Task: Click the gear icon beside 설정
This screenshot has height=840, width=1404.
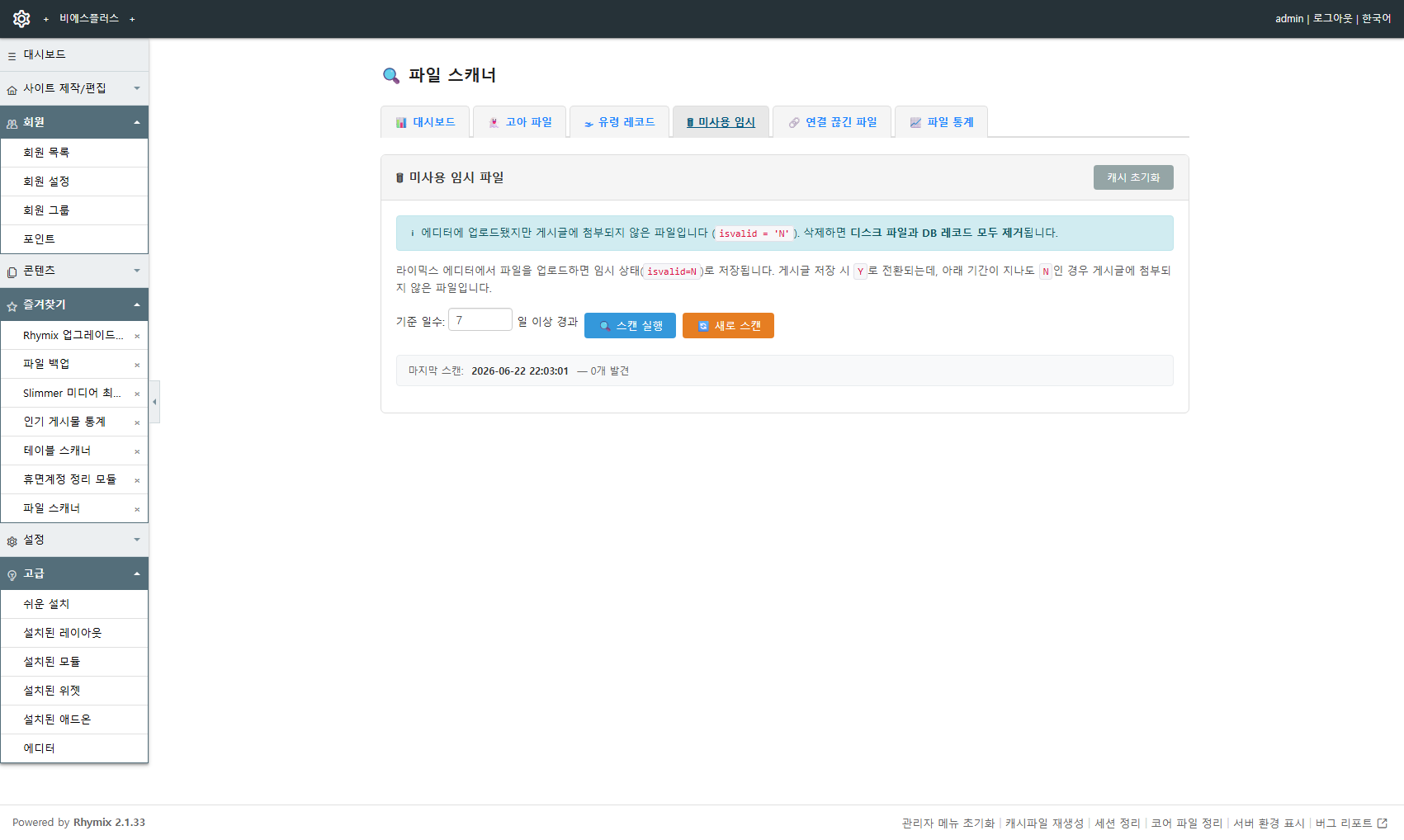Action: [x=12, y=541]
